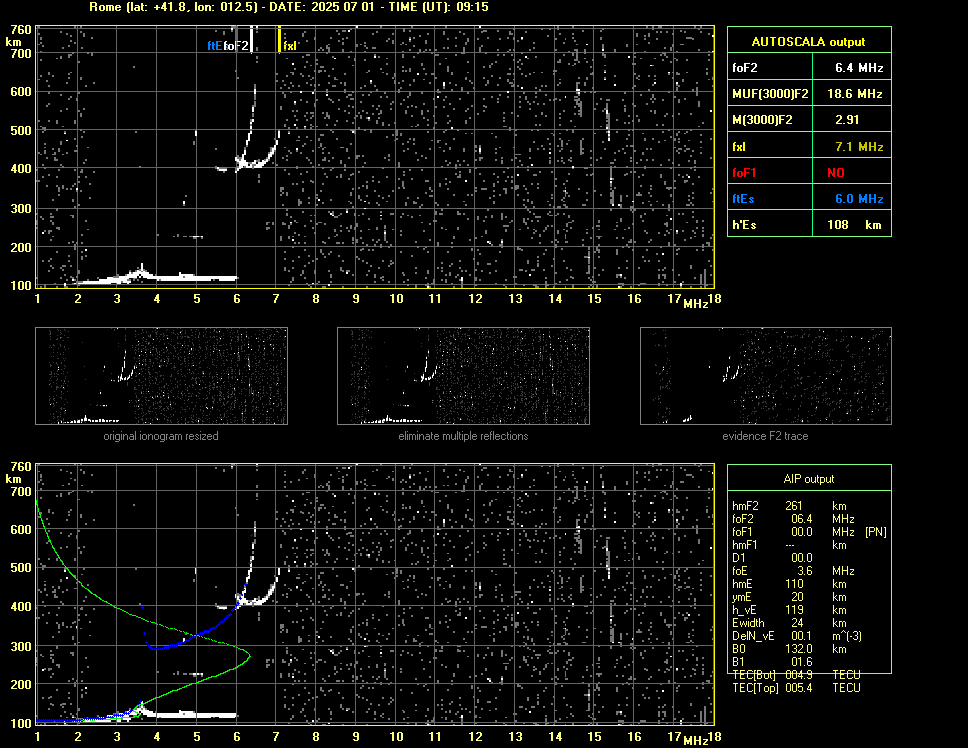The image size is (968, 748).
Task: Click the green electron density profile peak
Action: (x=248, y=655)
